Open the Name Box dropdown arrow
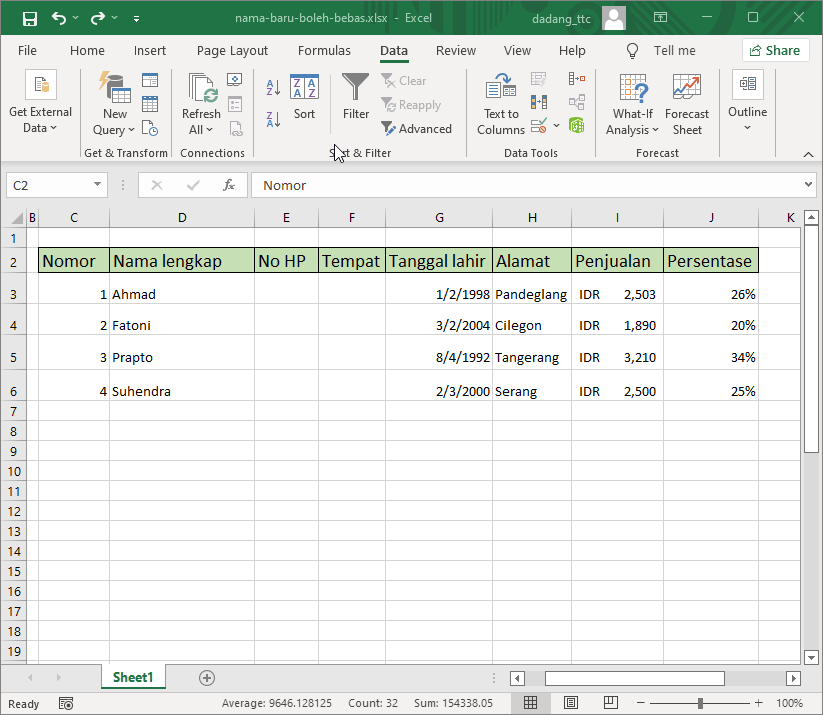The width and height of the screenshot is (823, 715). pos(97,185)
